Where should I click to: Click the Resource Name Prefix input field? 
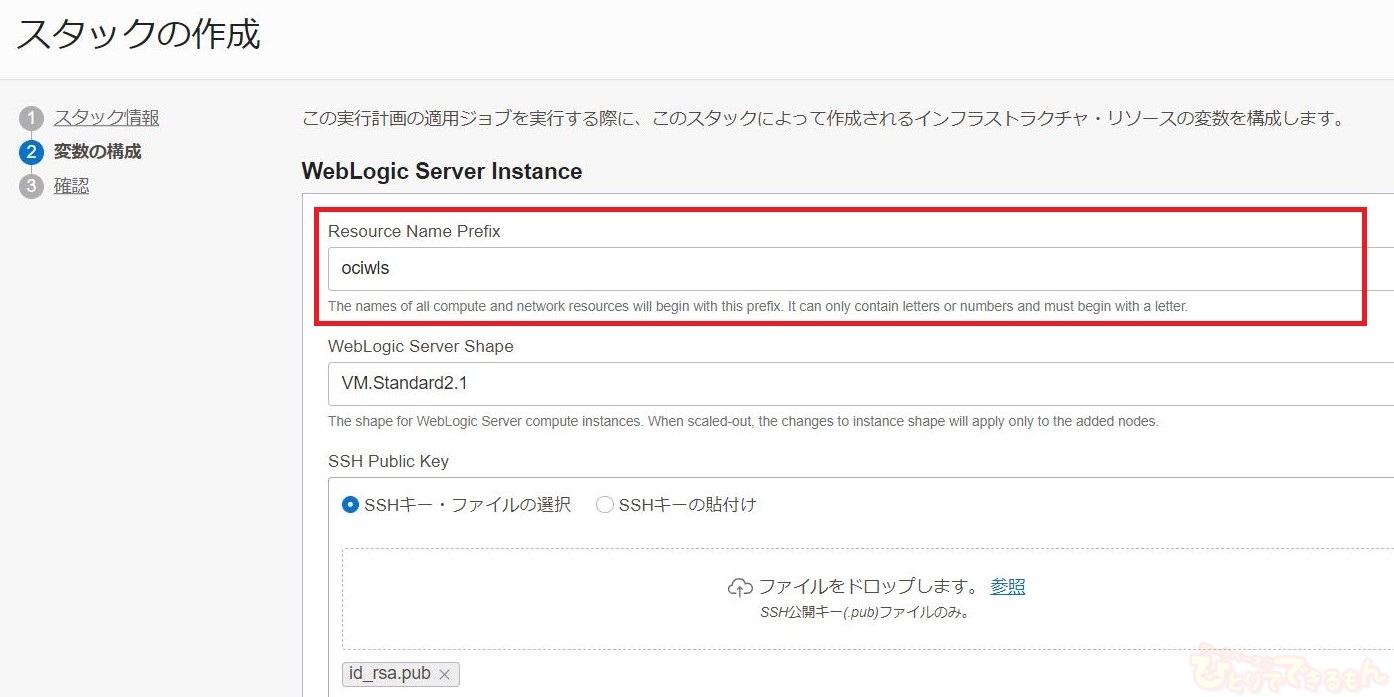tap(860, 269)
